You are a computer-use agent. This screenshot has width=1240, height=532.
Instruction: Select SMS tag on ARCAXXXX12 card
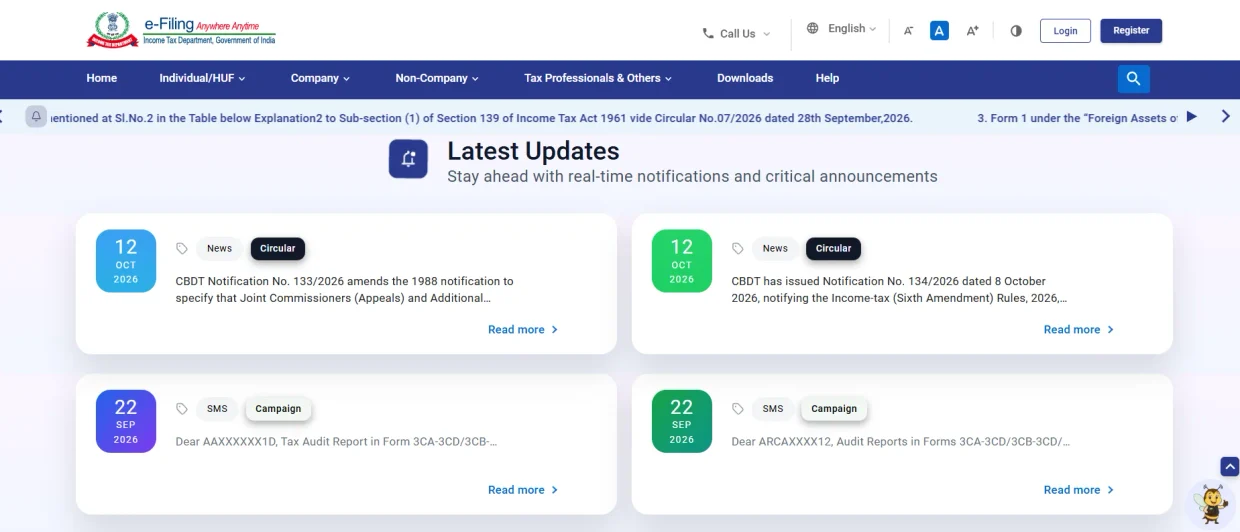click(x=773, y=409)
